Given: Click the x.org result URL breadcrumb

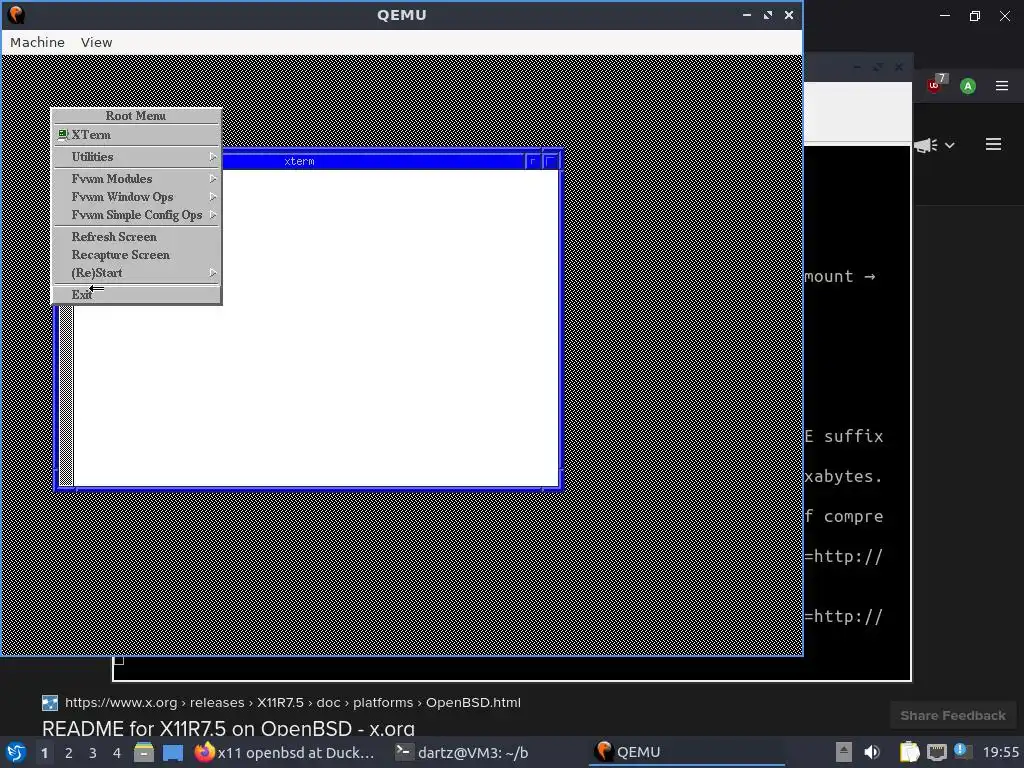Looking at the screenshot, I should click(293, 703).
